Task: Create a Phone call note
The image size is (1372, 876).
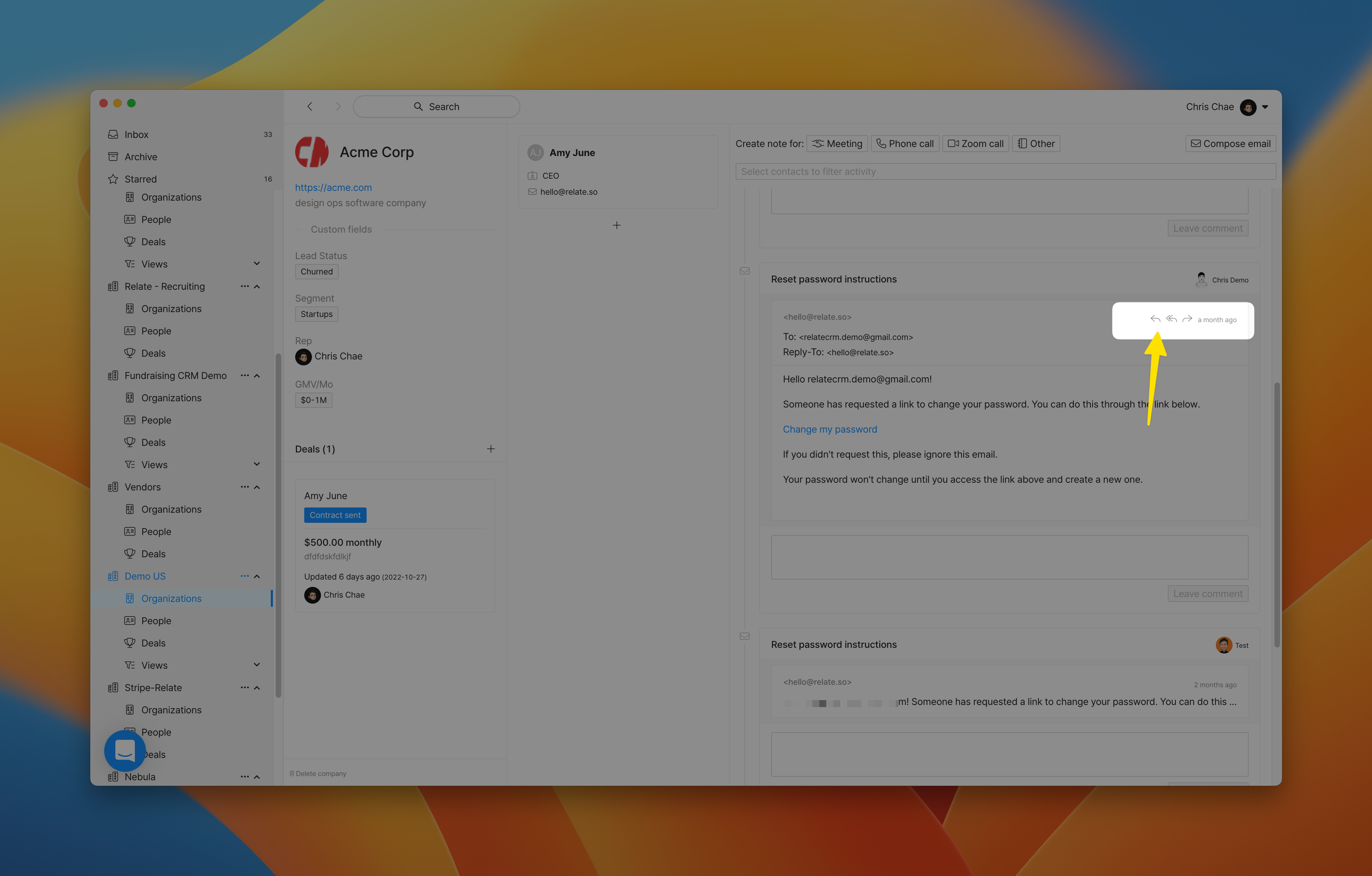Action: [x=905, y=143]
